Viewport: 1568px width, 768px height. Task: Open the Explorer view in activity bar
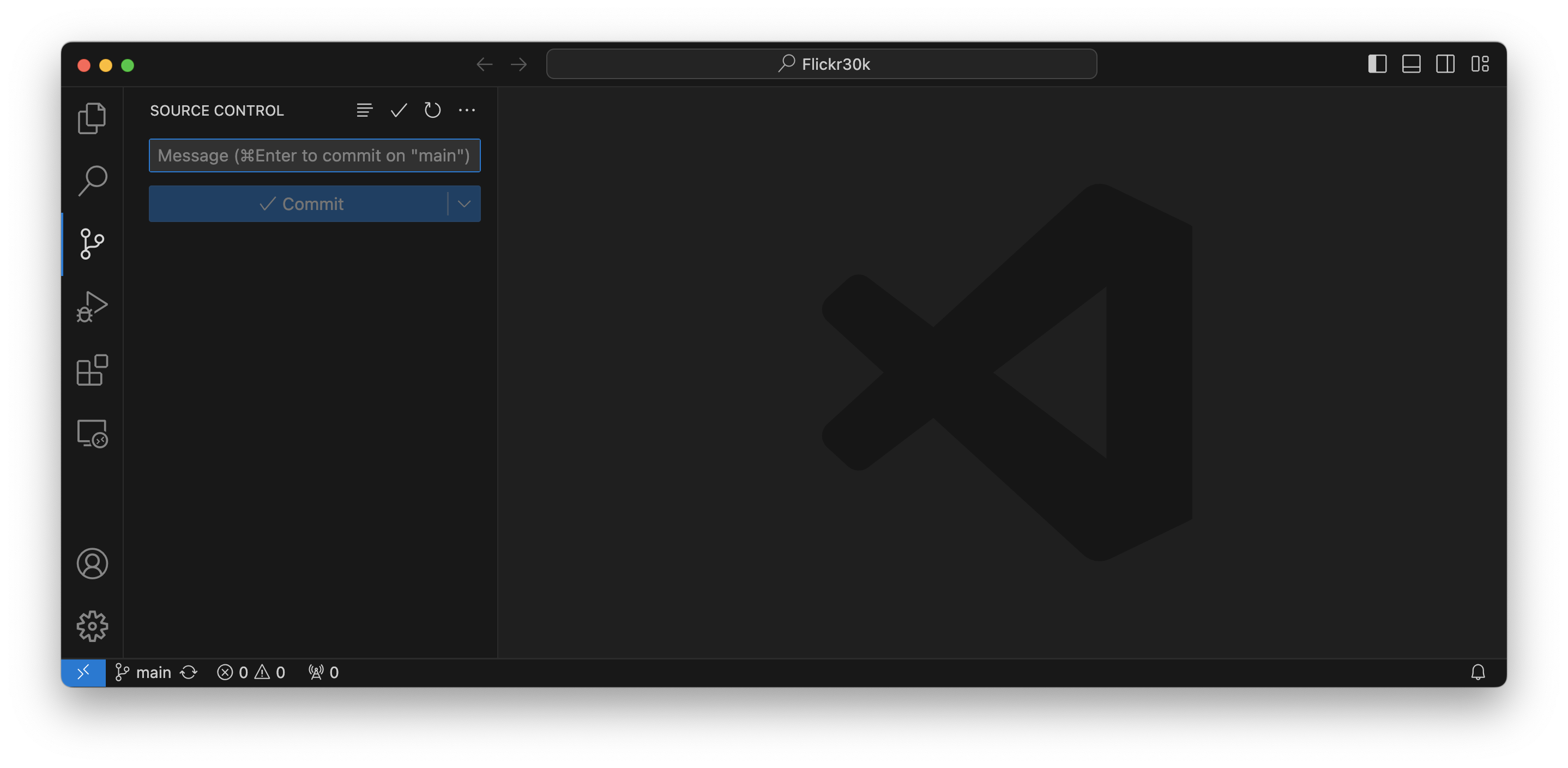[x=92, y=117]
